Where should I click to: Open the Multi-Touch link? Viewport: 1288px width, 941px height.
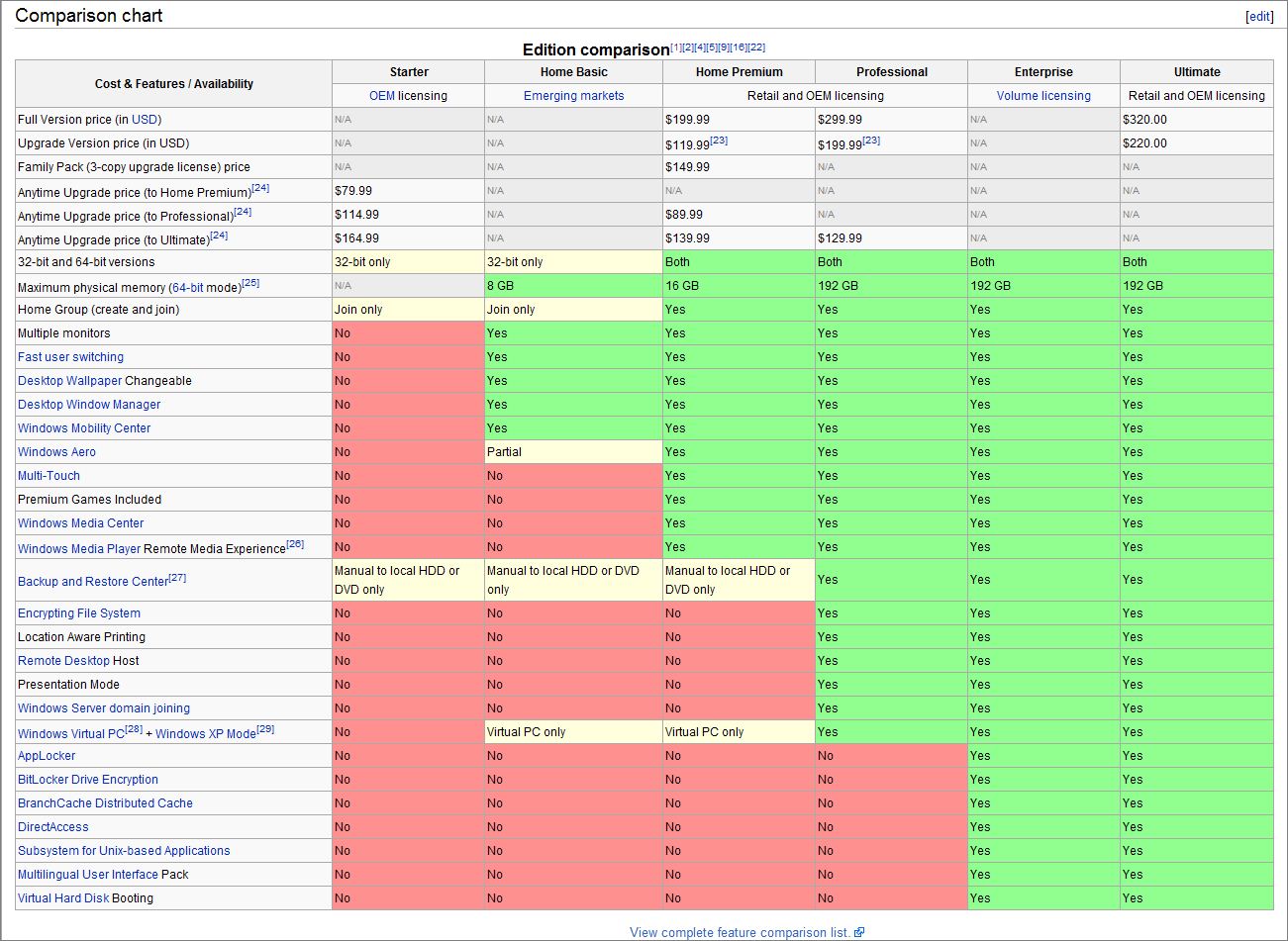[49, 476]
